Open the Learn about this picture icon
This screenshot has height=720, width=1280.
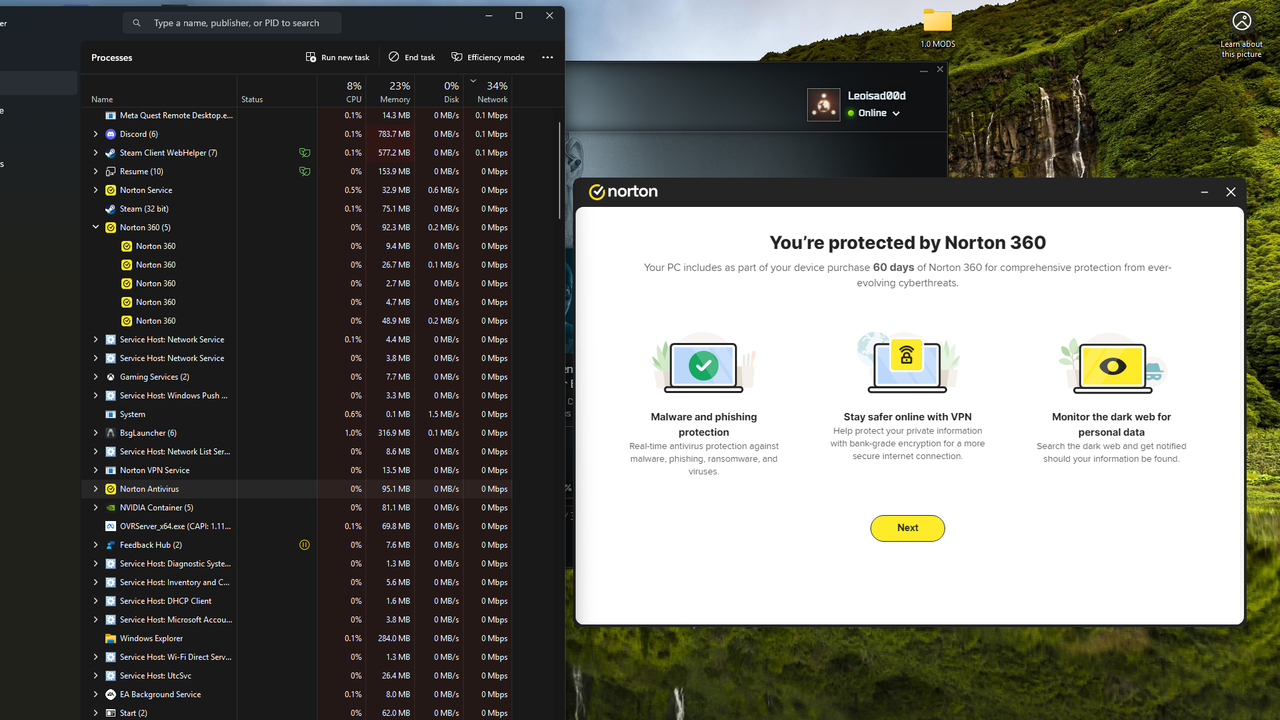[x=1242, y=34]
